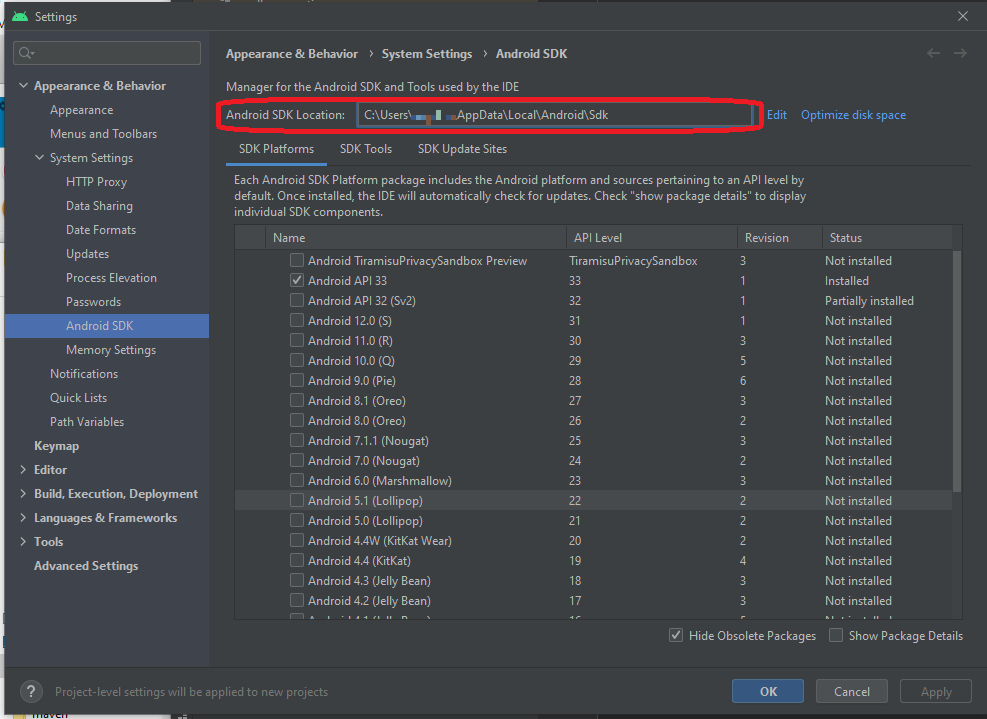Check Android 9.0 (Pie) checkbox

pos(296,380)
